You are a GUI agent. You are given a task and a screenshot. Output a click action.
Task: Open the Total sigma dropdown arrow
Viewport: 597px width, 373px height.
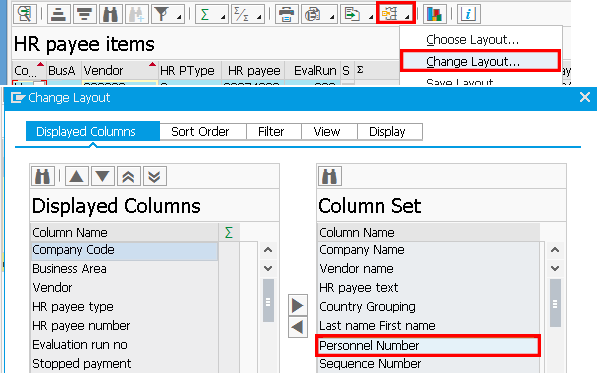coord(223,17)
